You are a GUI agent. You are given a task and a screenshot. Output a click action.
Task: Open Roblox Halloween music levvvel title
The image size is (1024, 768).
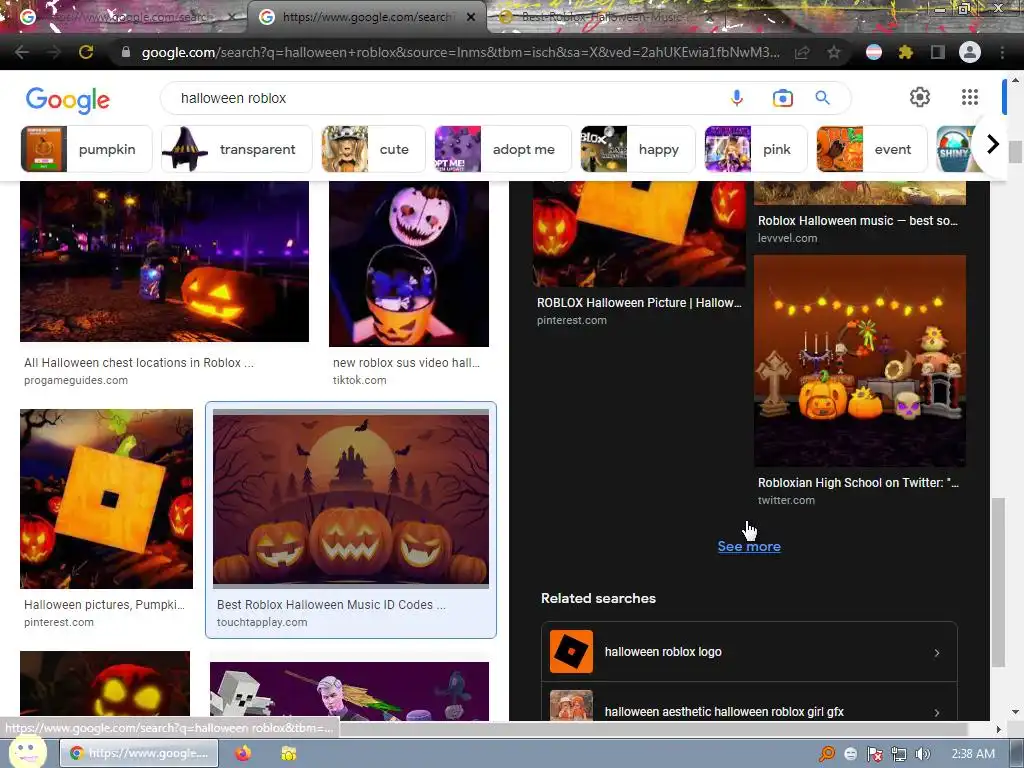point(857,221)
